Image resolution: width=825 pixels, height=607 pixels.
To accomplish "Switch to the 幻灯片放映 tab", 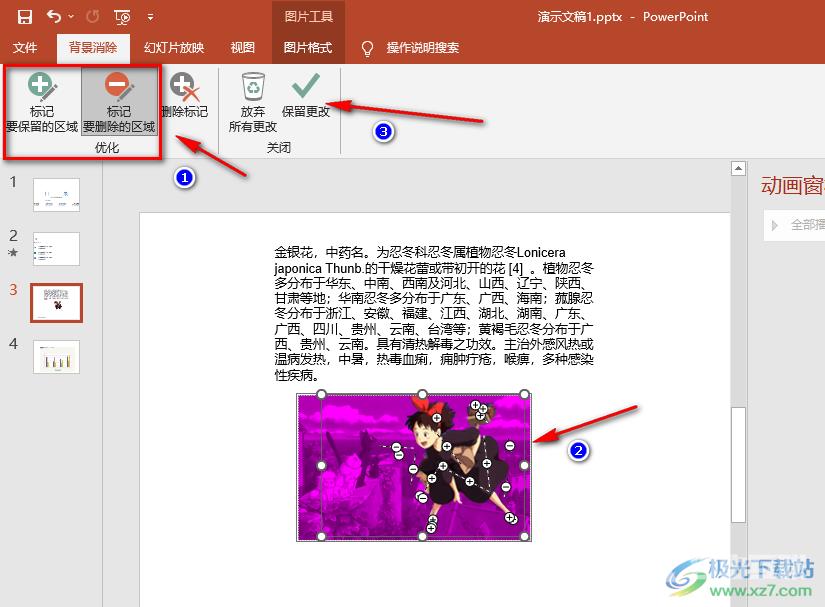I will point(174,48).
